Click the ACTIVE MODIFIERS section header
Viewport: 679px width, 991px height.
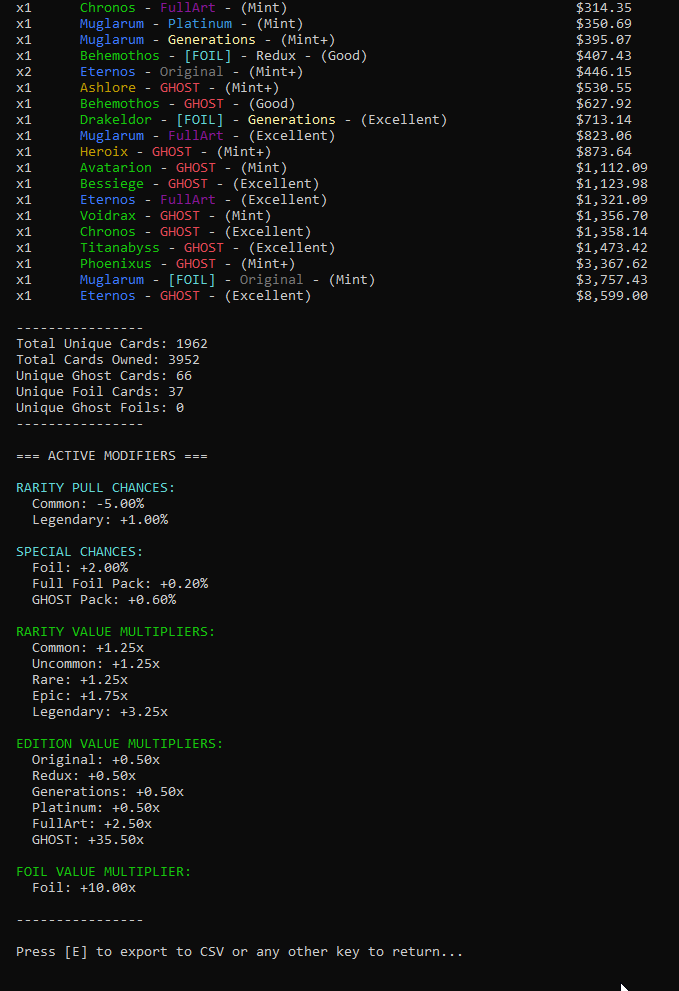[x=112, y=456]
